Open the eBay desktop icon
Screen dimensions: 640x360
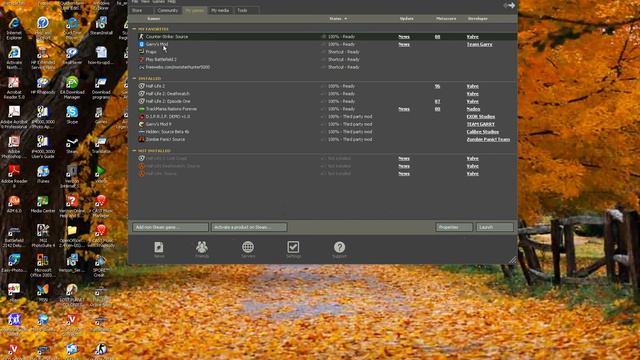click(14, 289)
